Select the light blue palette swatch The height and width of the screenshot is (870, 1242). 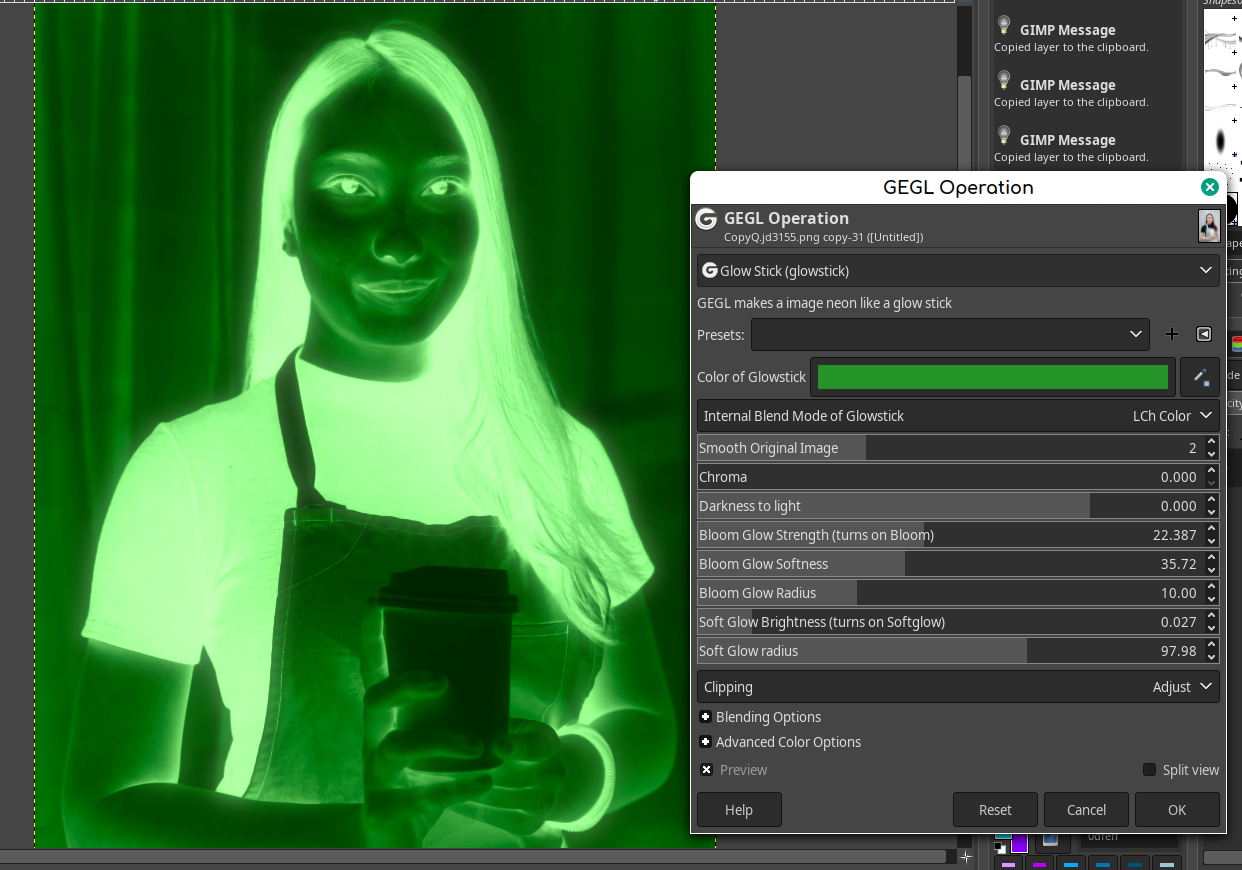(x=1167, y=865)
